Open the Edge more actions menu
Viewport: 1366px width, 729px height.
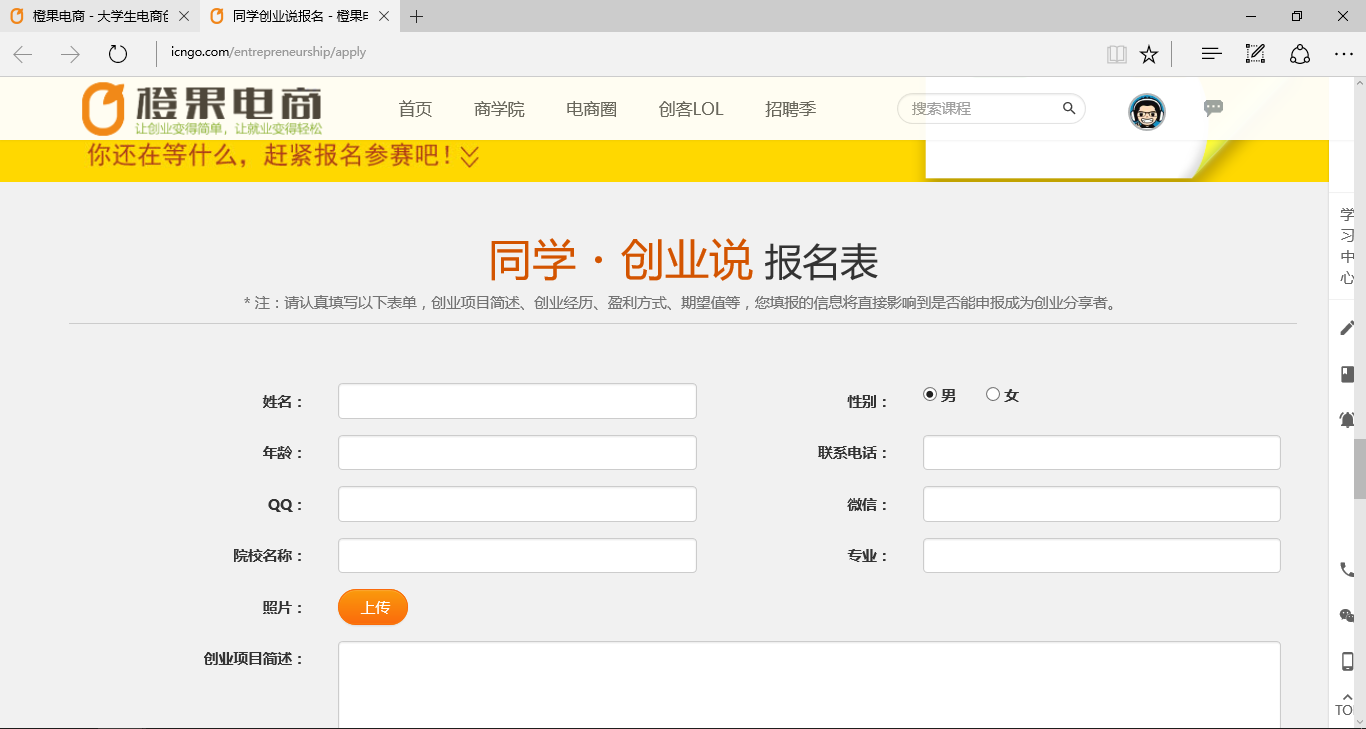[x=1343, y=54]
